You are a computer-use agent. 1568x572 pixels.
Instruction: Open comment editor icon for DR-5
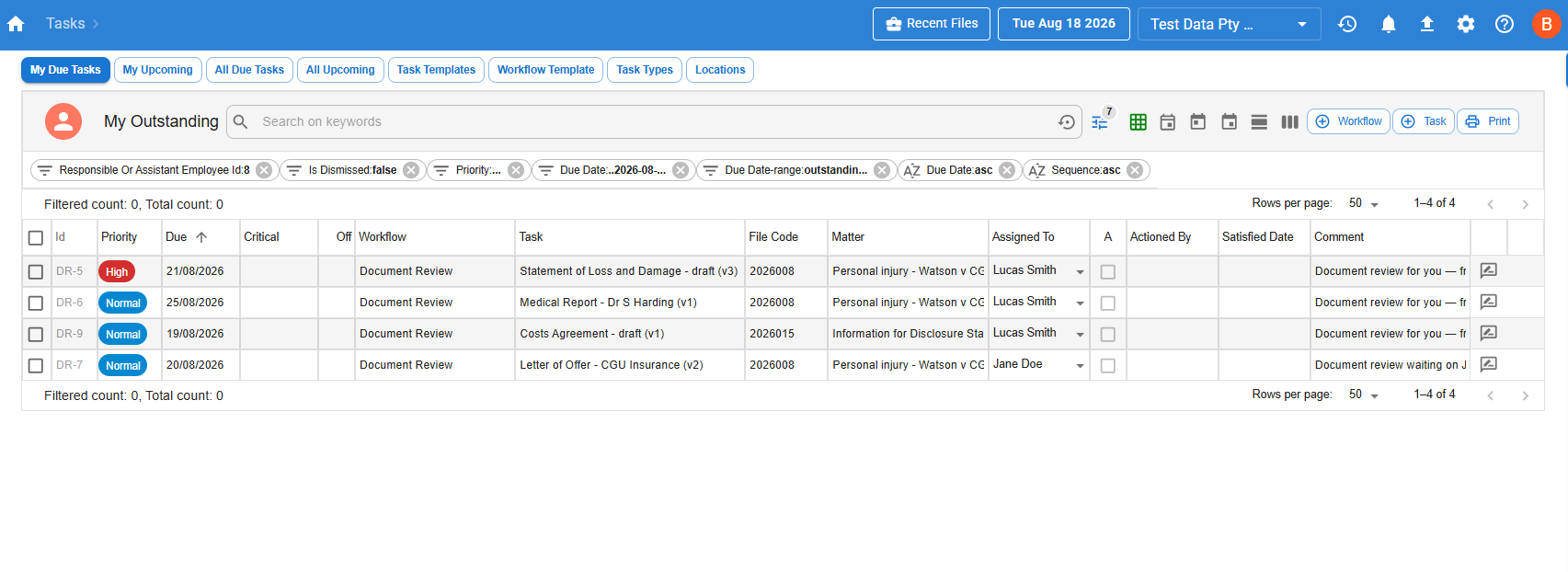(x=1489, y=270)
